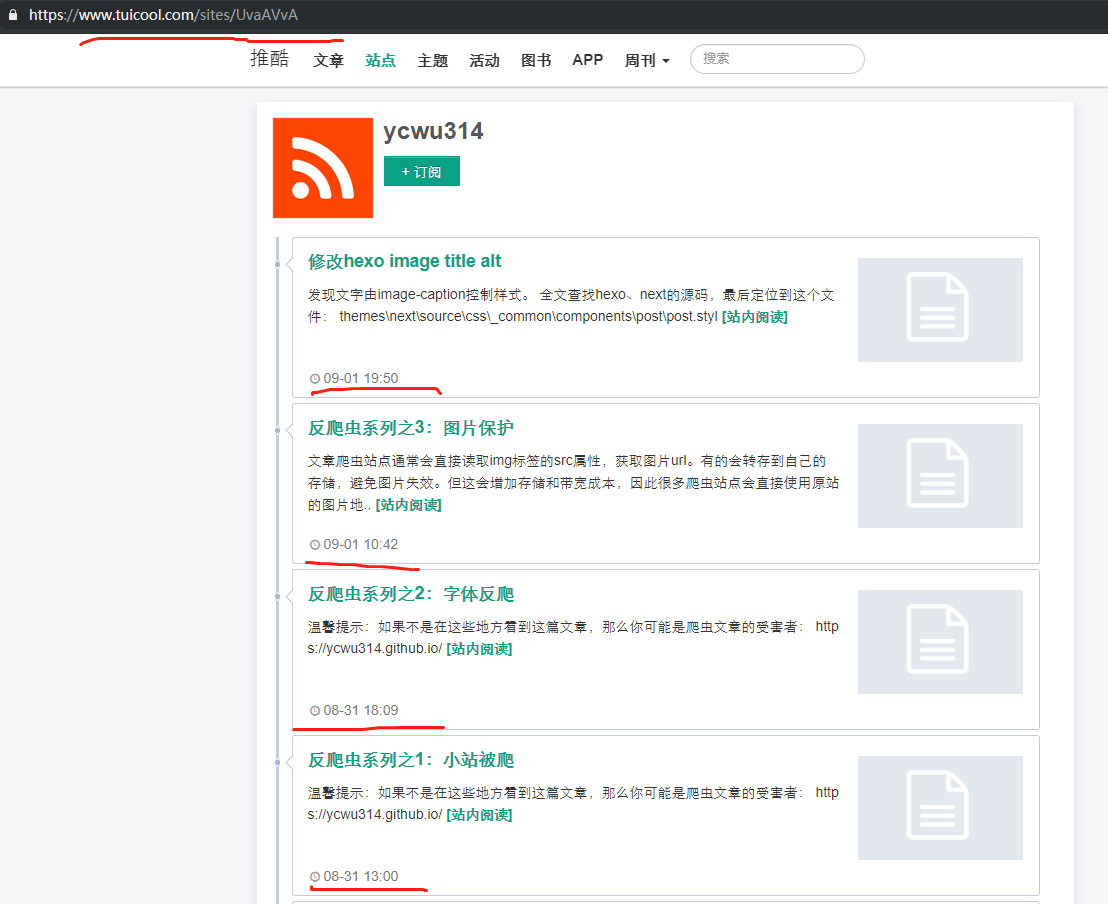Expand the 周刊 dropdown menu

(646, 60)
